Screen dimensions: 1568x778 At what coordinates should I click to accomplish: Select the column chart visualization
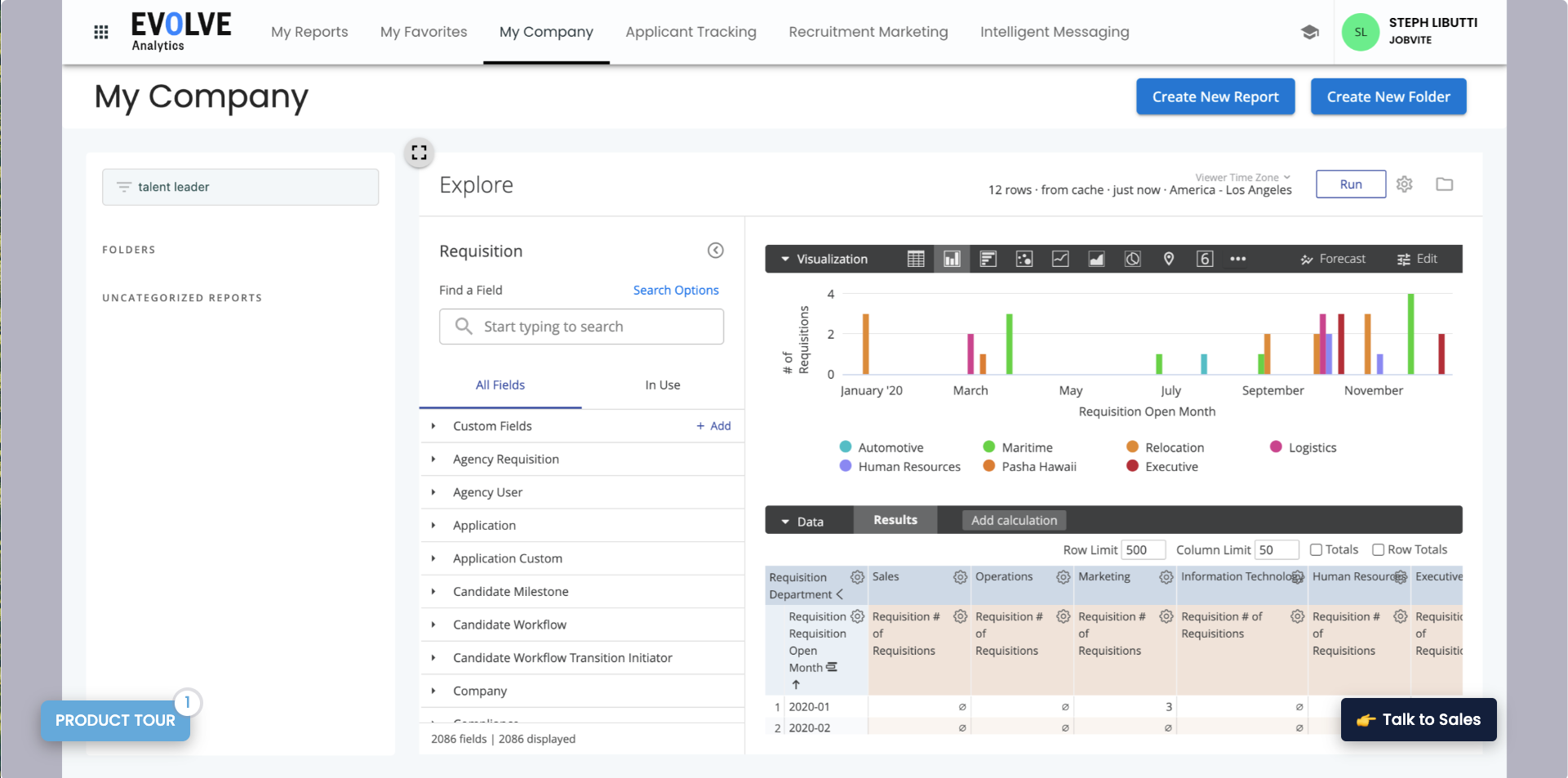(952, 259)
